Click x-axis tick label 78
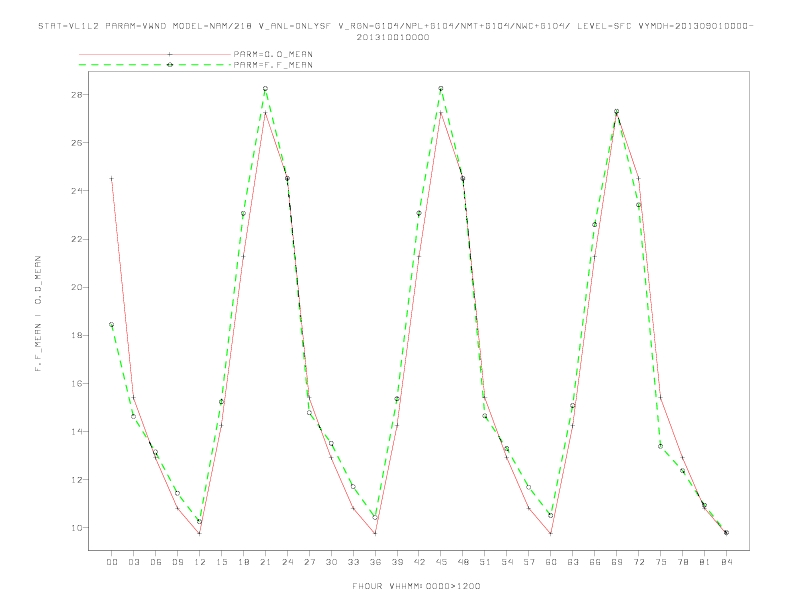Screen dimensions: 792x612 682,562
